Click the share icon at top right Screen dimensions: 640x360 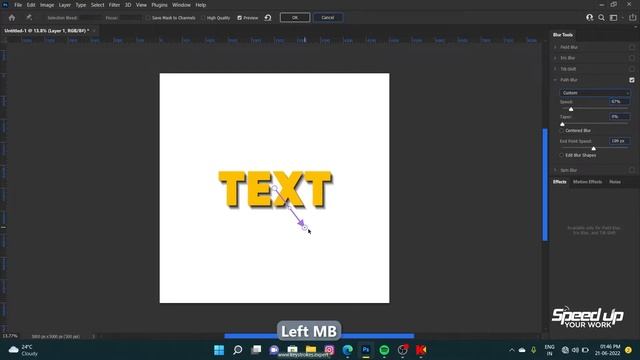(x=632, y=17)
